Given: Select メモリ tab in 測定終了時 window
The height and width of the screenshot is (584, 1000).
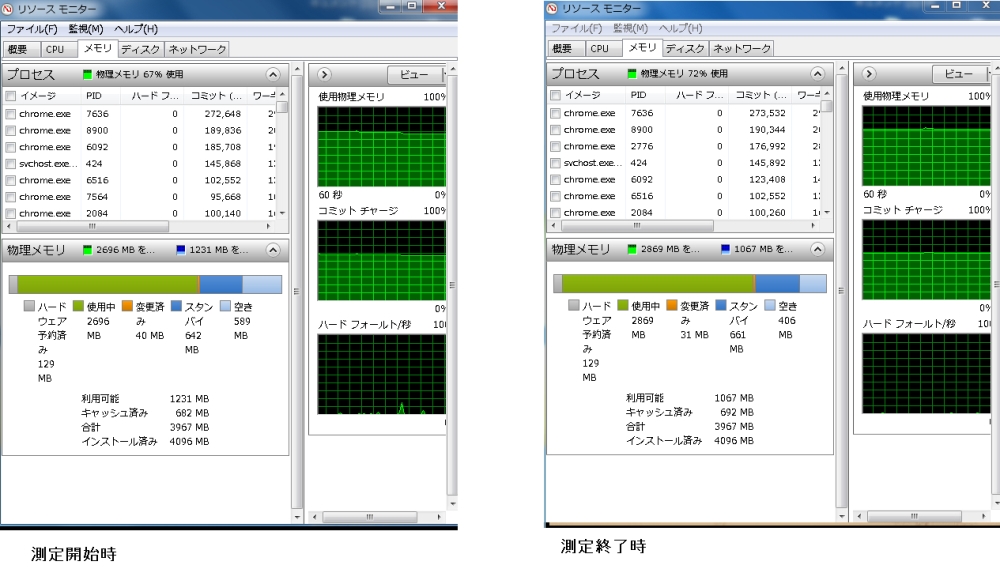Looking at the screenshot, I should pos(643,48).
